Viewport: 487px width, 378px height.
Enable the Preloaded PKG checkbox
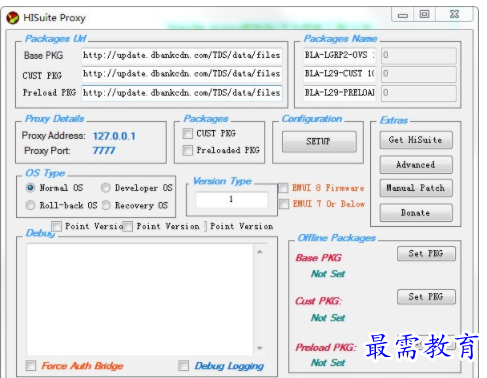click(x=187, y=150)
